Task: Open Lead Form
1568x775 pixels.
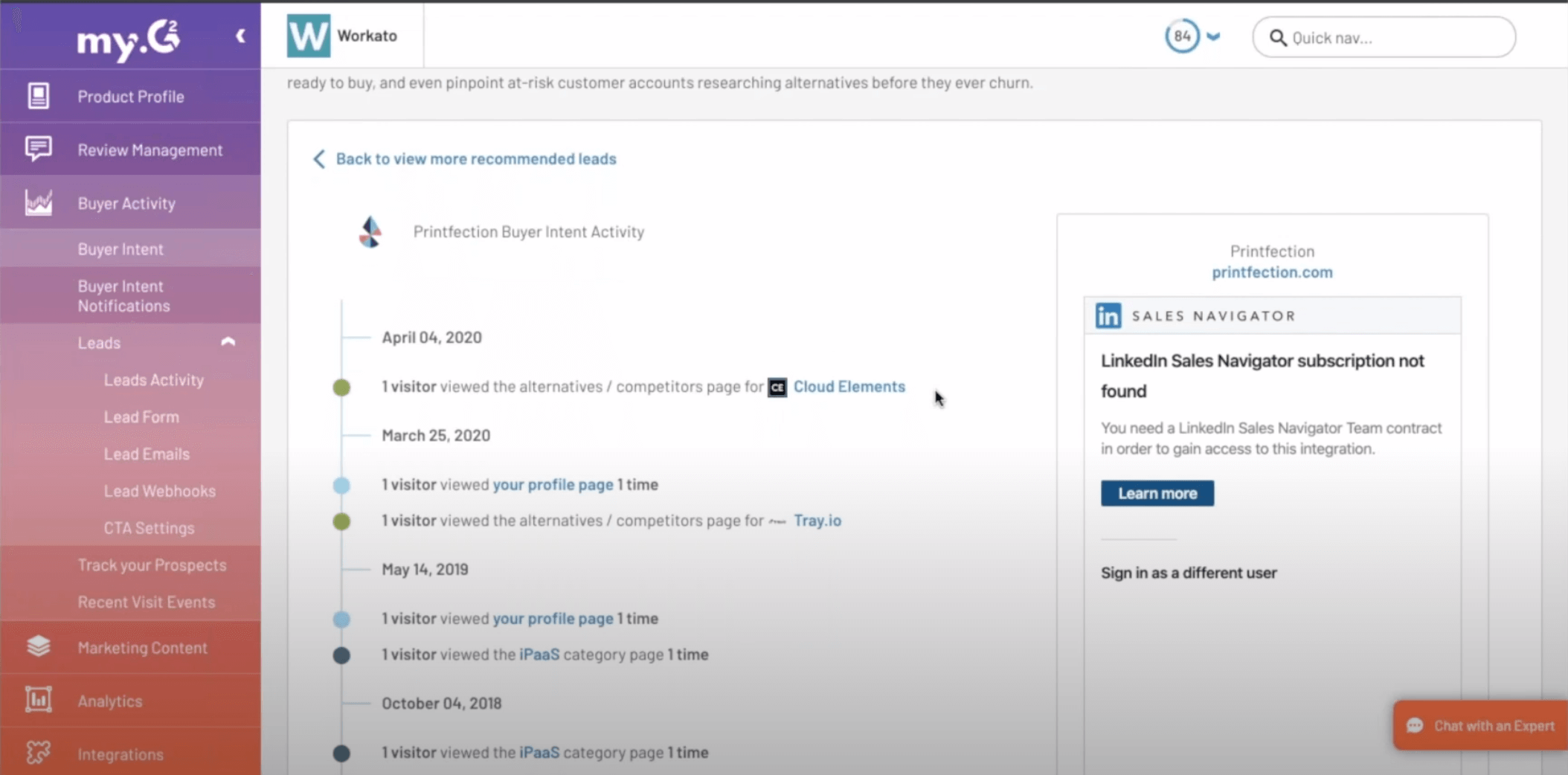Action: click(x=141, y=417)
